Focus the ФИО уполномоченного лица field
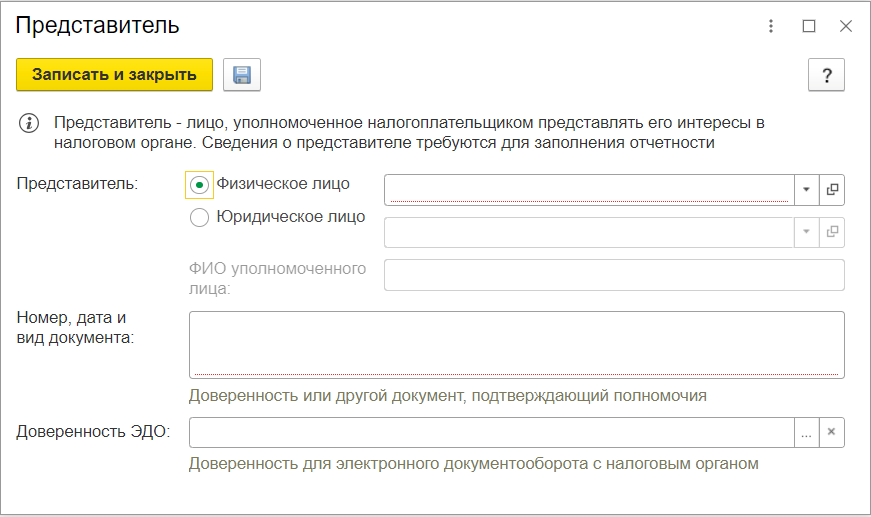Screen dimensions: 871x517 (x=614, y=275)
